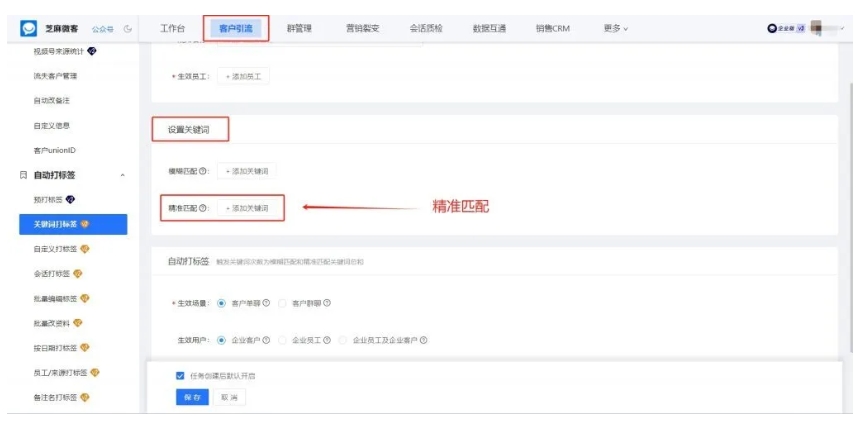
Task: Go to 会话质检 tab
Action: (x=426, y=28)
